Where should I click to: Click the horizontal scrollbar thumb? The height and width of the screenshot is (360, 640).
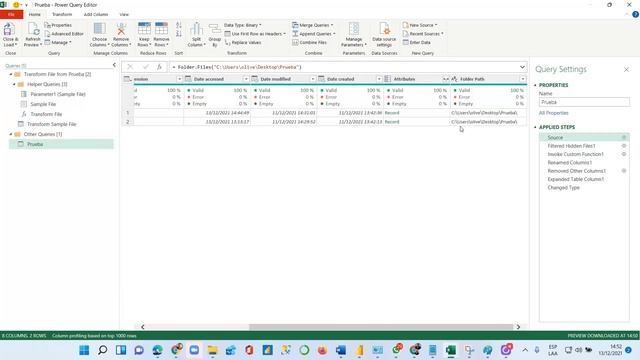tap(381, 327)
